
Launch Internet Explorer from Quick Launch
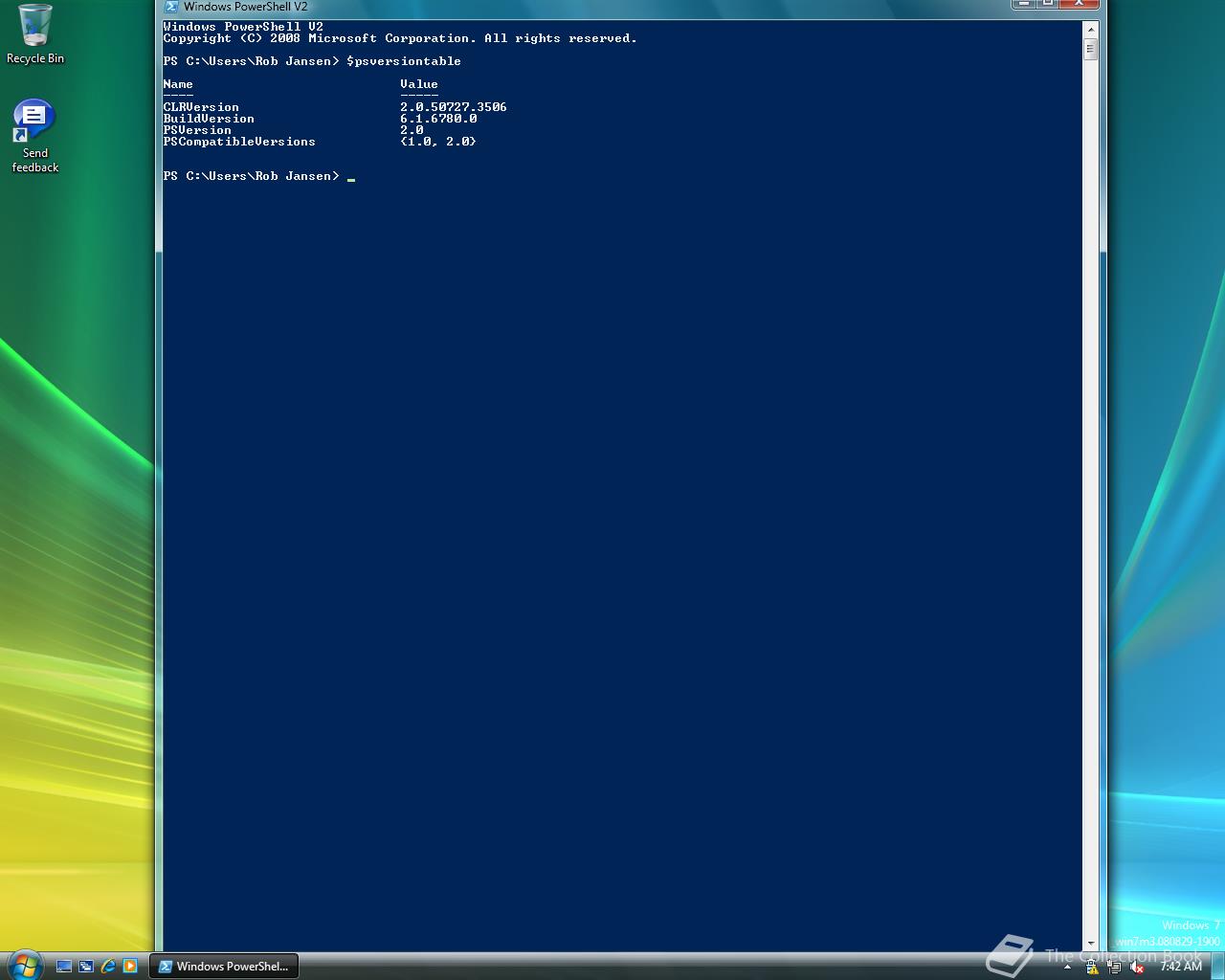pos(108,967)
